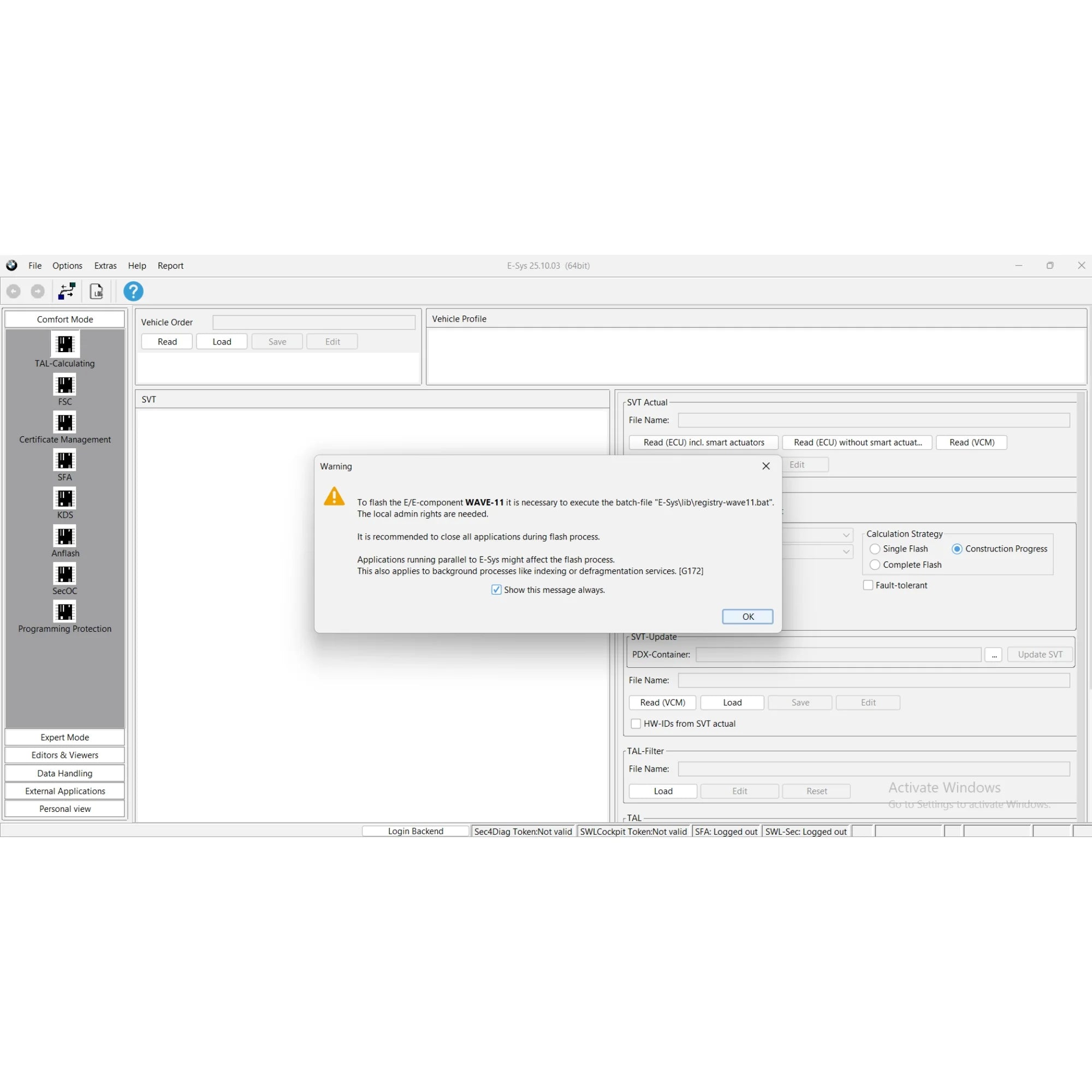Click the back navigation arrow in toolbar
This screenshot has height=1092, width=1092.
[x=14, y=291]
